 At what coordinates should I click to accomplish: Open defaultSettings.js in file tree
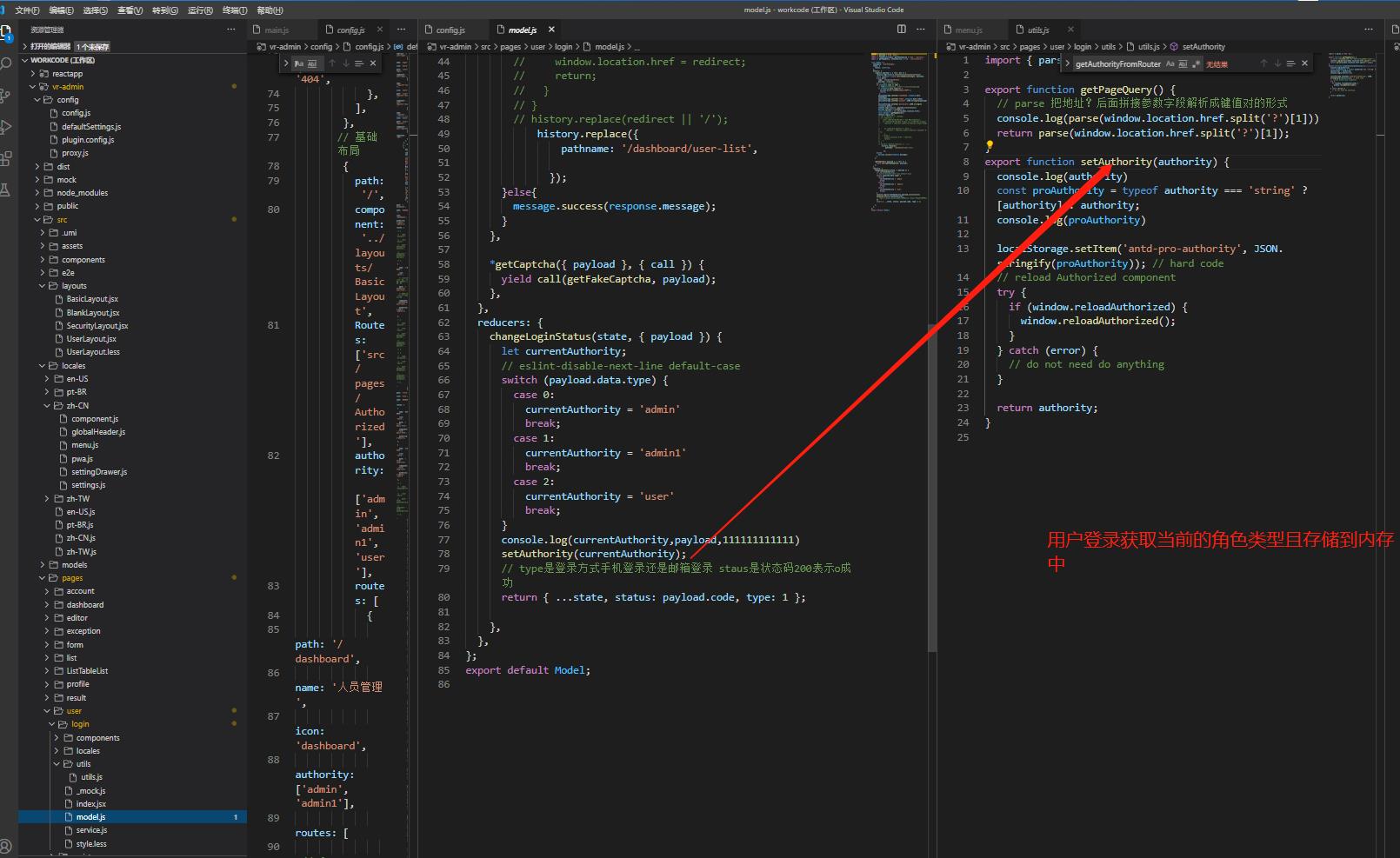coord(91,127)
